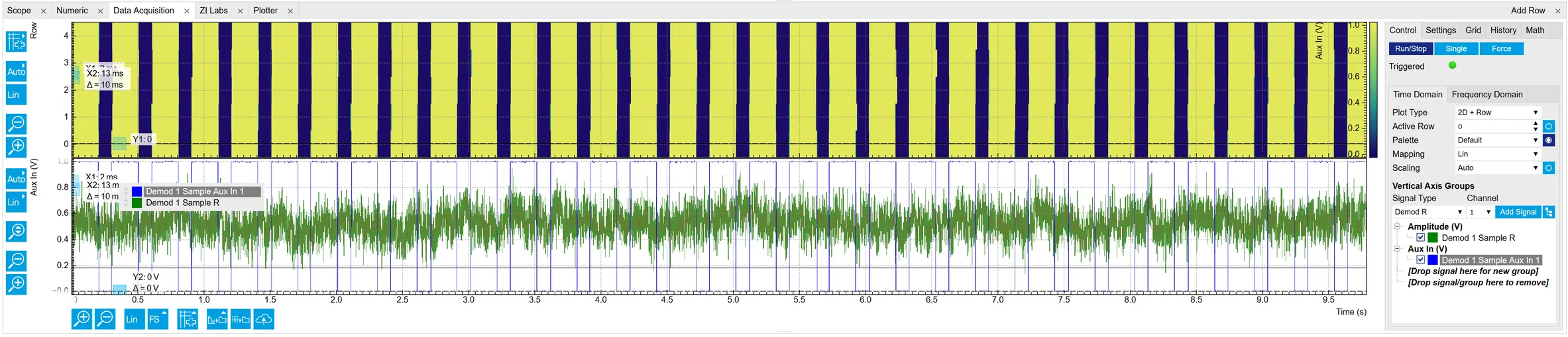The height and width of the screenshot is (337, 1568).
Task: Click the Lin mapping button for the Row axis
Action: tap(16, 95)
